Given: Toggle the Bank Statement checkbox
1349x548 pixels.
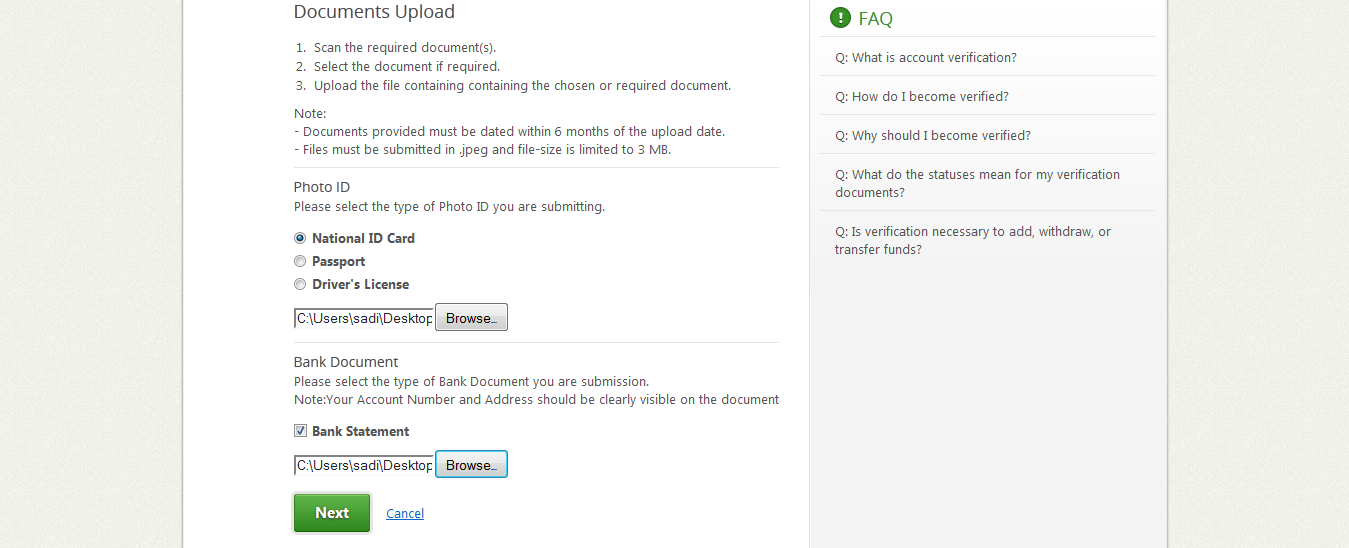Looking at the screenshot, I should point(300,431).
